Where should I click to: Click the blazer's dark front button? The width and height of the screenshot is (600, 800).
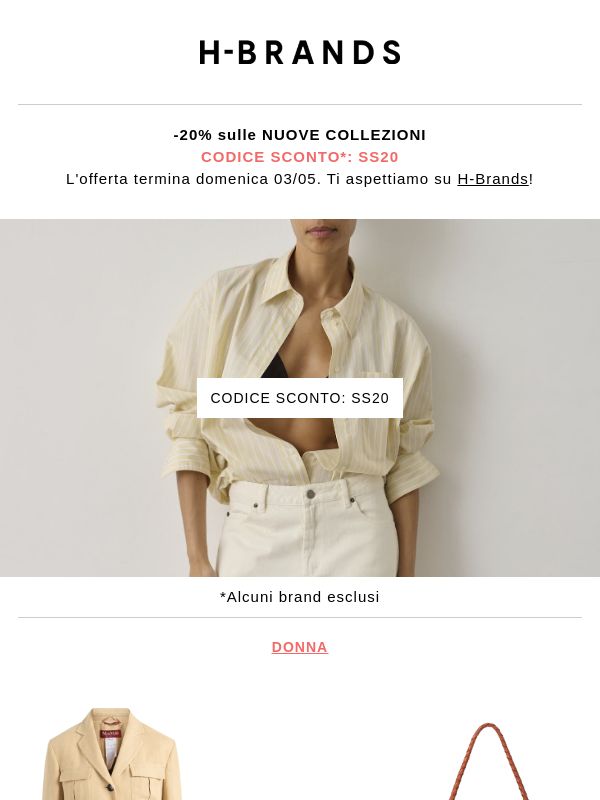pos(109,789)
